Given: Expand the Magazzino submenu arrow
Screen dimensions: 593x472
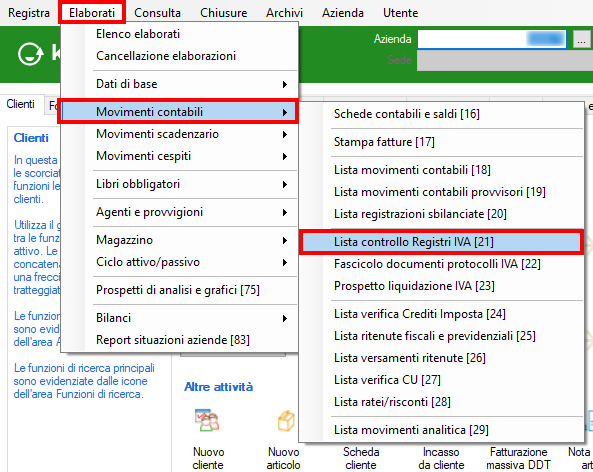Looking at the screenshot, I should point(285,241).
